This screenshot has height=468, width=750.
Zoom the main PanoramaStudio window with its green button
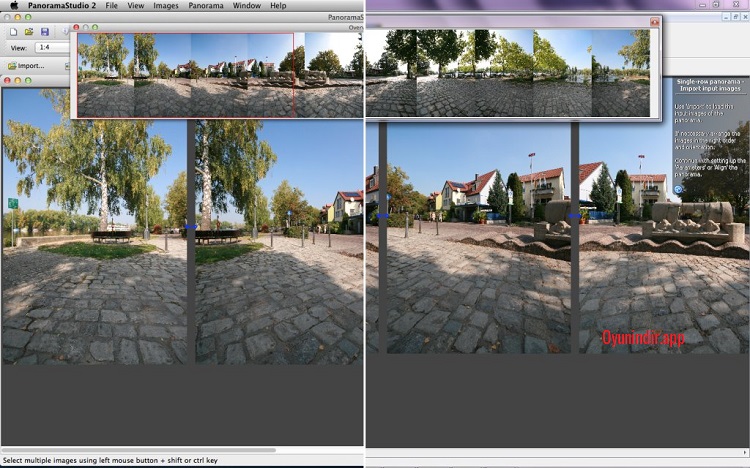(28, 17)
